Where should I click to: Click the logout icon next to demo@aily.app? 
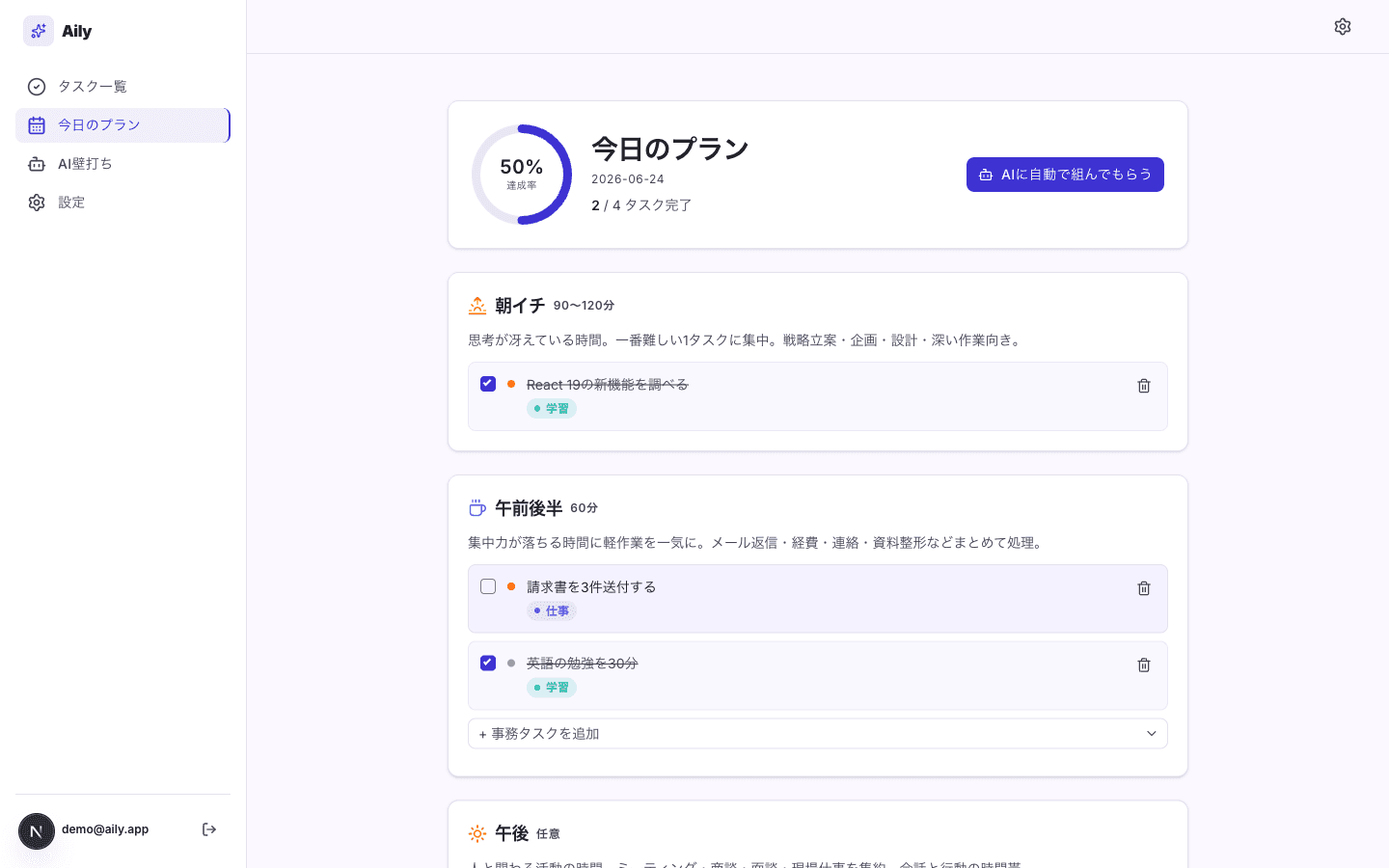pos(209,829)
